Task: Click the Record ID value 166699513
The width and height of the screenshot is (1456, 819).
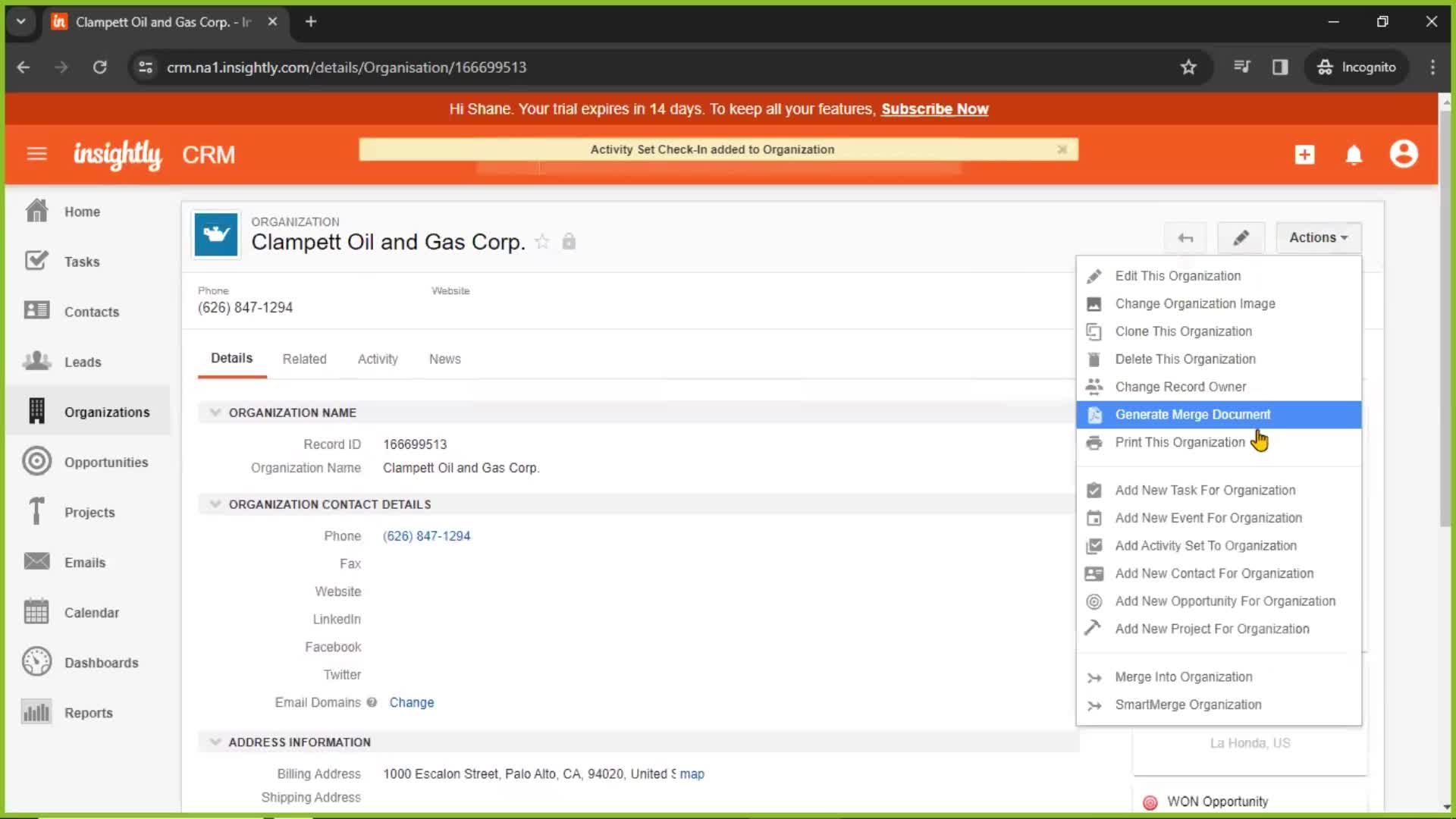Action: (415, 444)
